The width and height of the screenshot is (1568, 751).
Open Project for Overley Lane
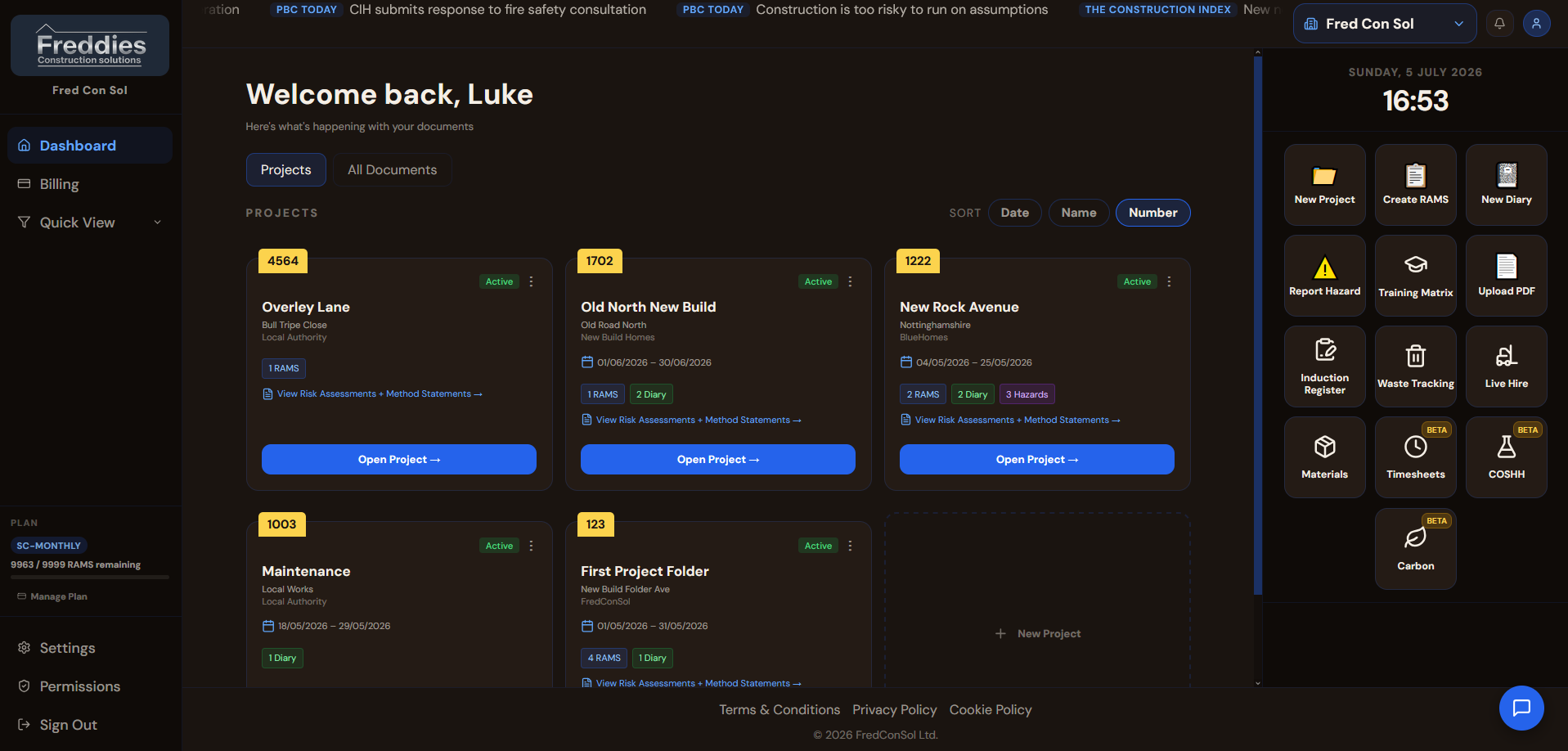click(x=399, y=460)
